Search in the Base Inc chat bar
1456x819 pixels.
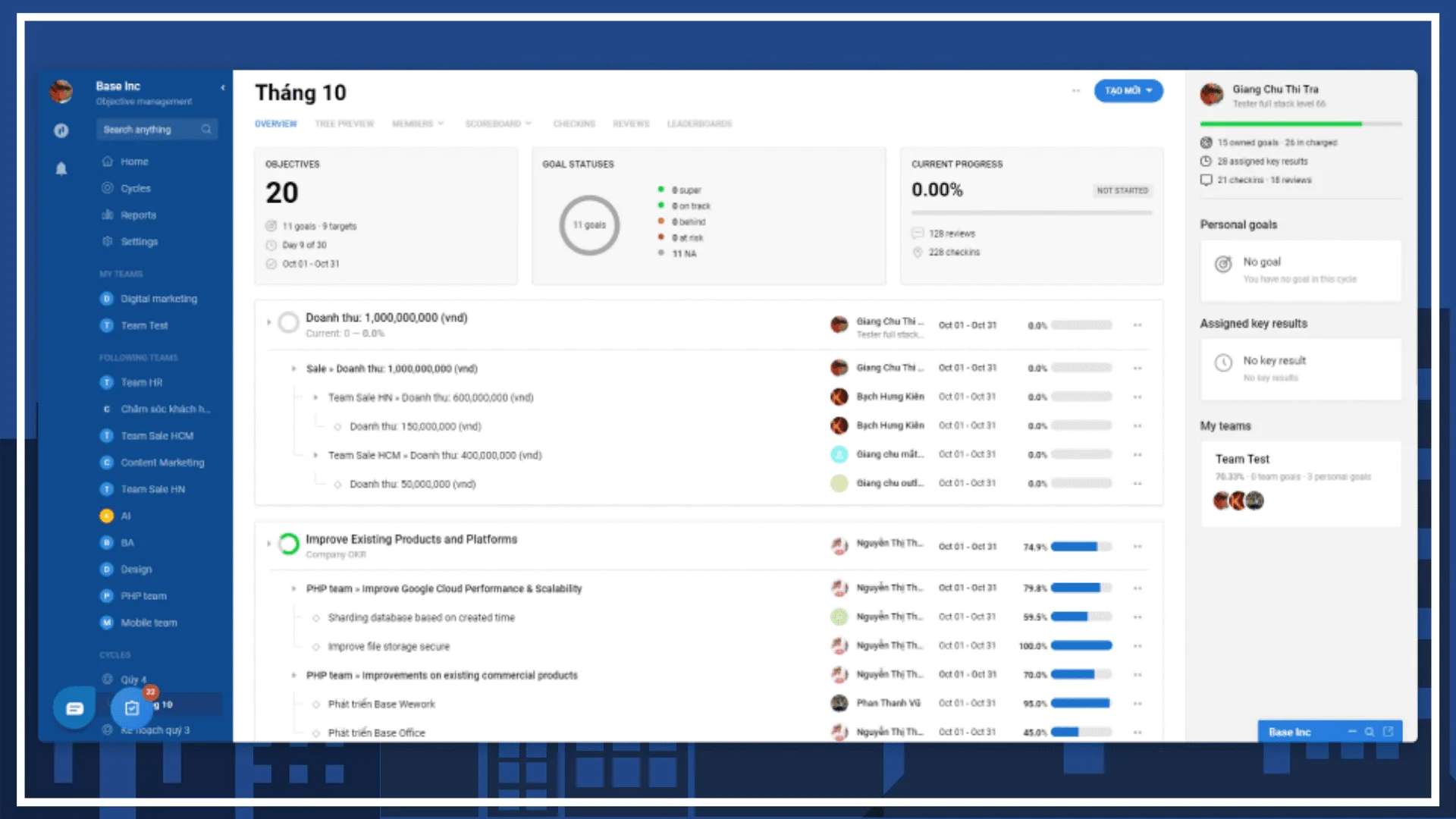tap(1369, 732)
